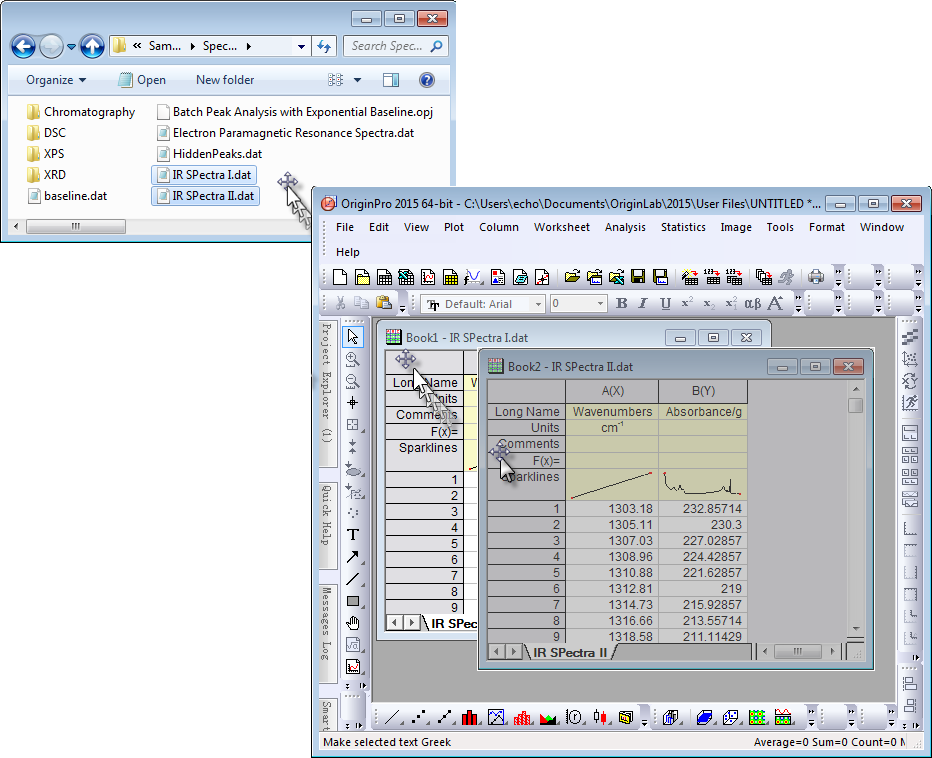
Task: Click Organize dropdown in Explorer window
Action: [56, 80]
